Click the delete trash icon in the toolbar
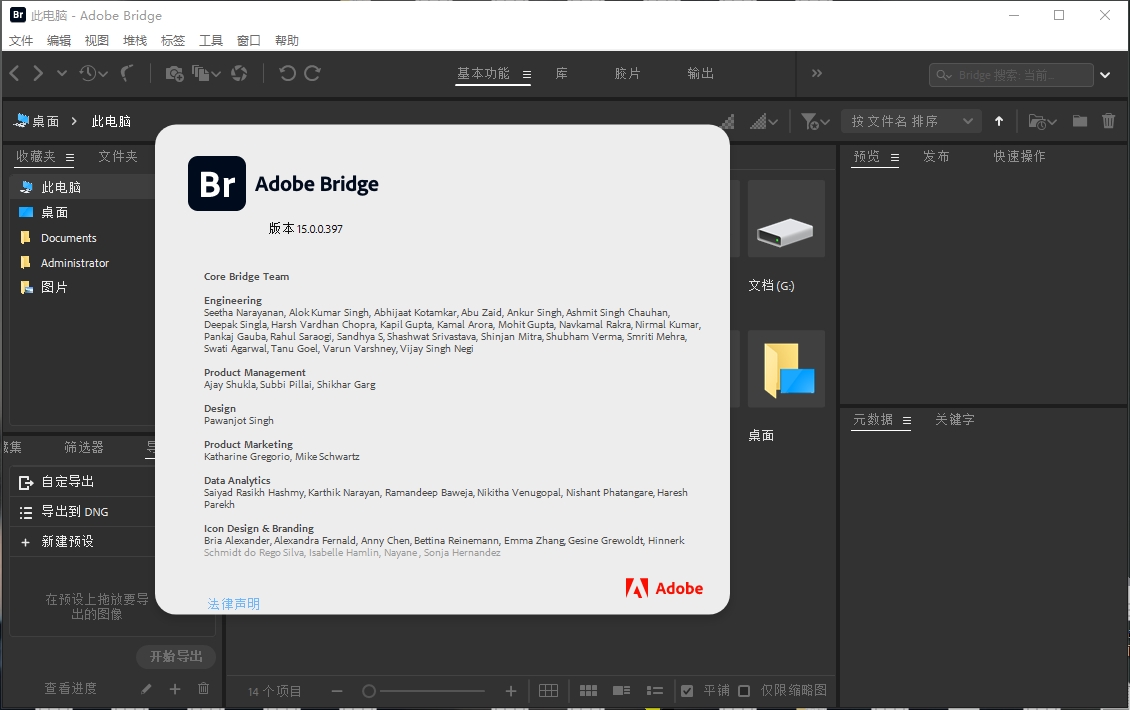This screenshot has height=710, width=1130. coord(1110,120)
